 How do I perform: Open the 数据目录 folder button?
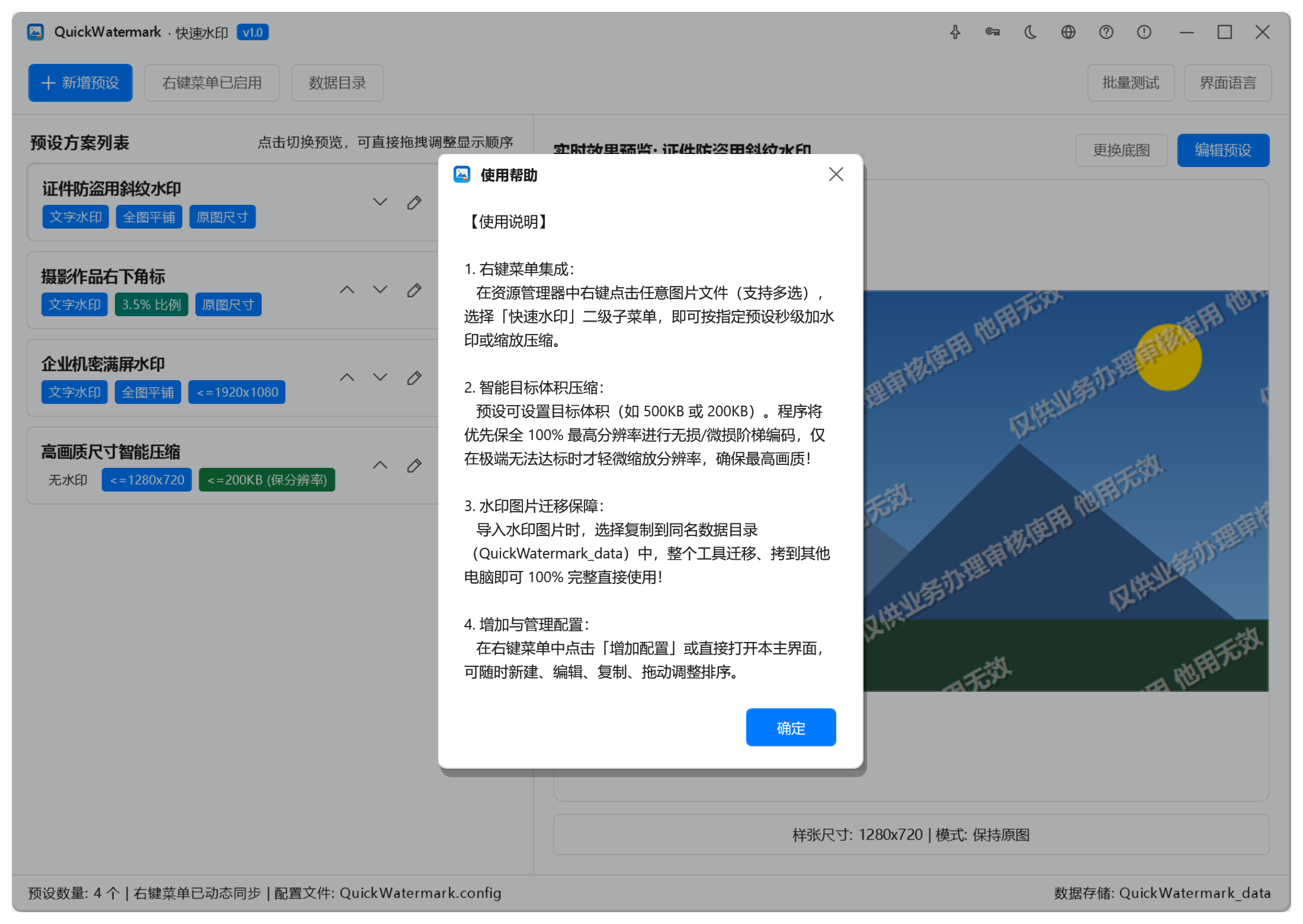(x=338, y=83)
